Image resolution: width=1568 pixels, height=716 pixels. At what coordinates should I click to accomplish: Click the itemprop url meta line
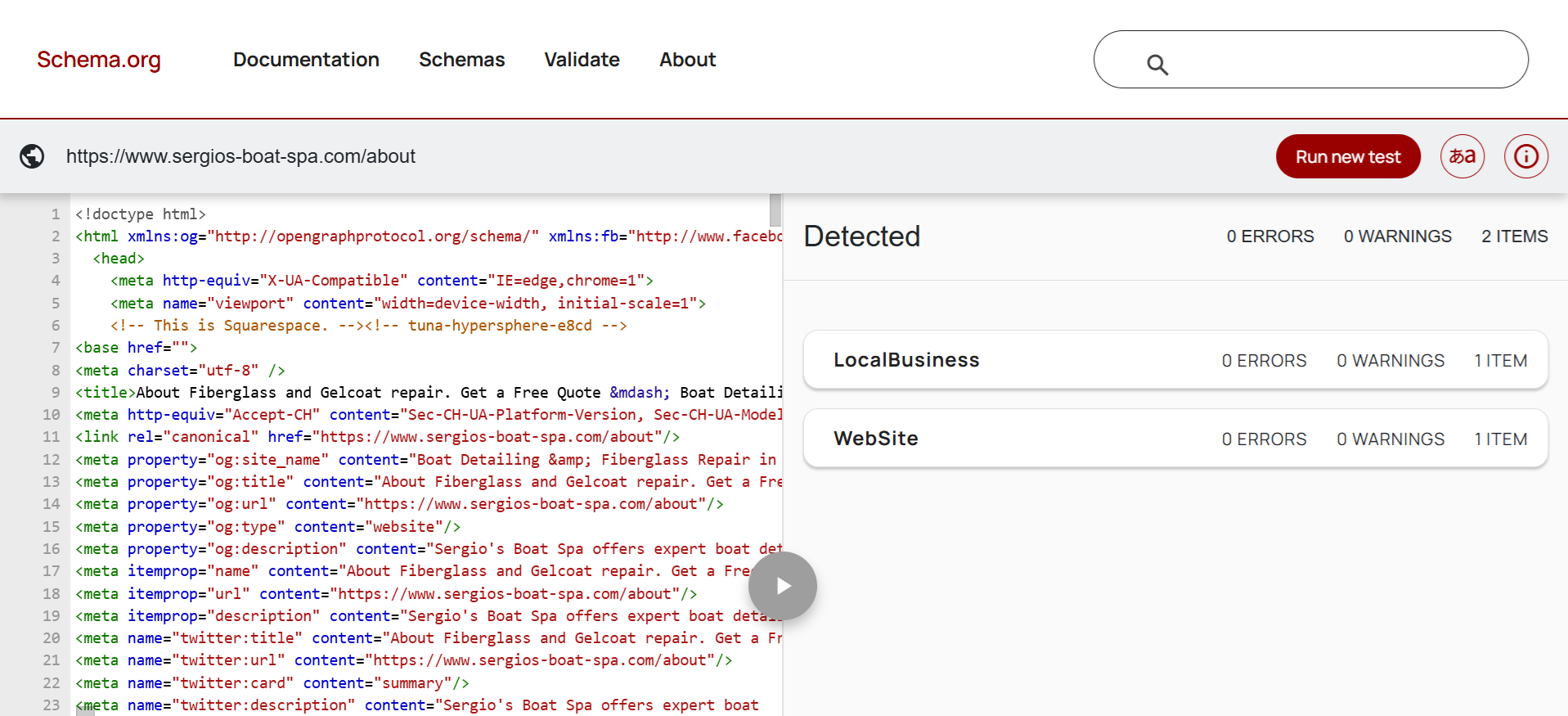coord(386,594)
